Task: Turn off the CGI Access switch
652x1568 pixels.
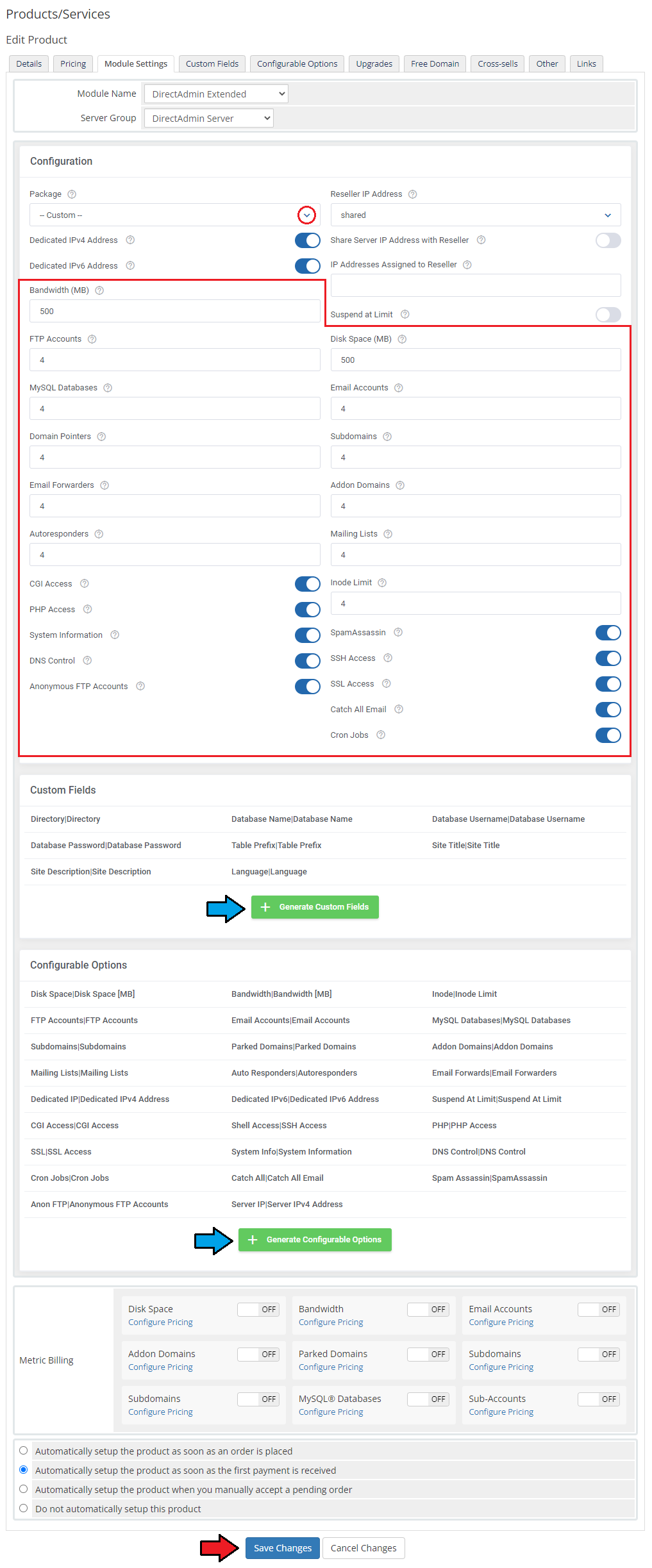Action: 308,584
